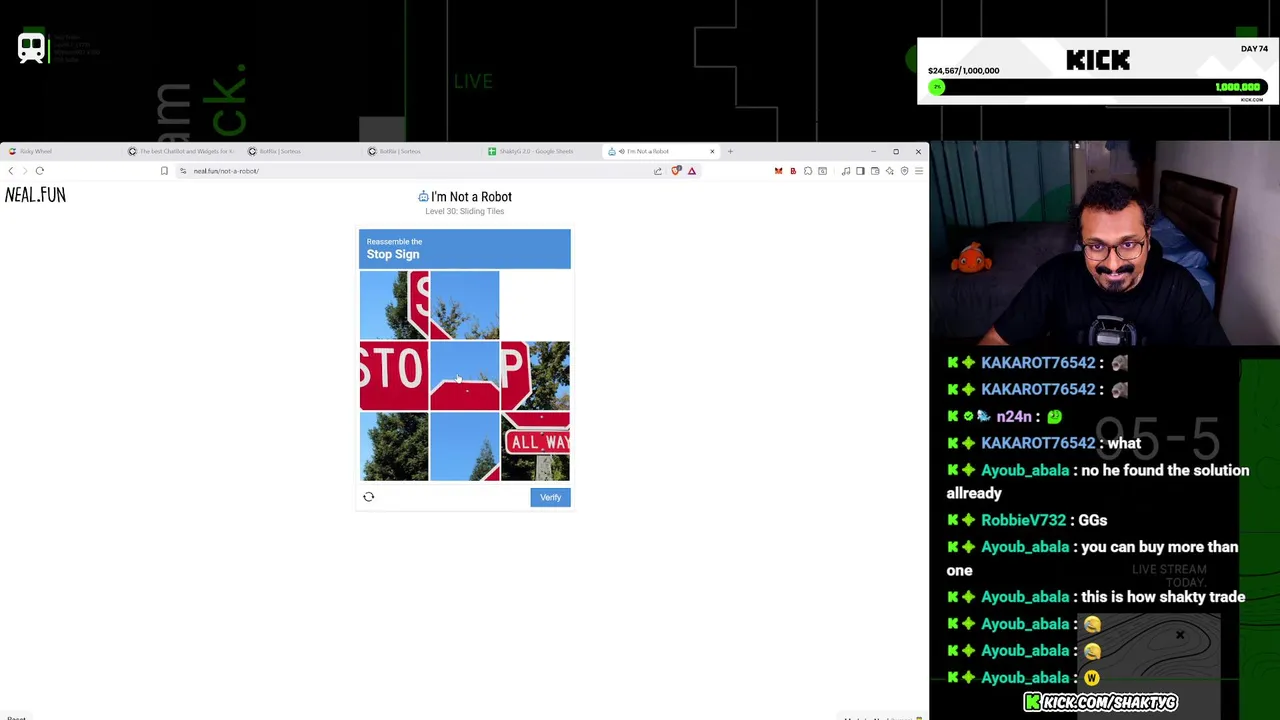Click the 'Level 30: Sliding Tiles' subtitle

(x=464, y=211)
